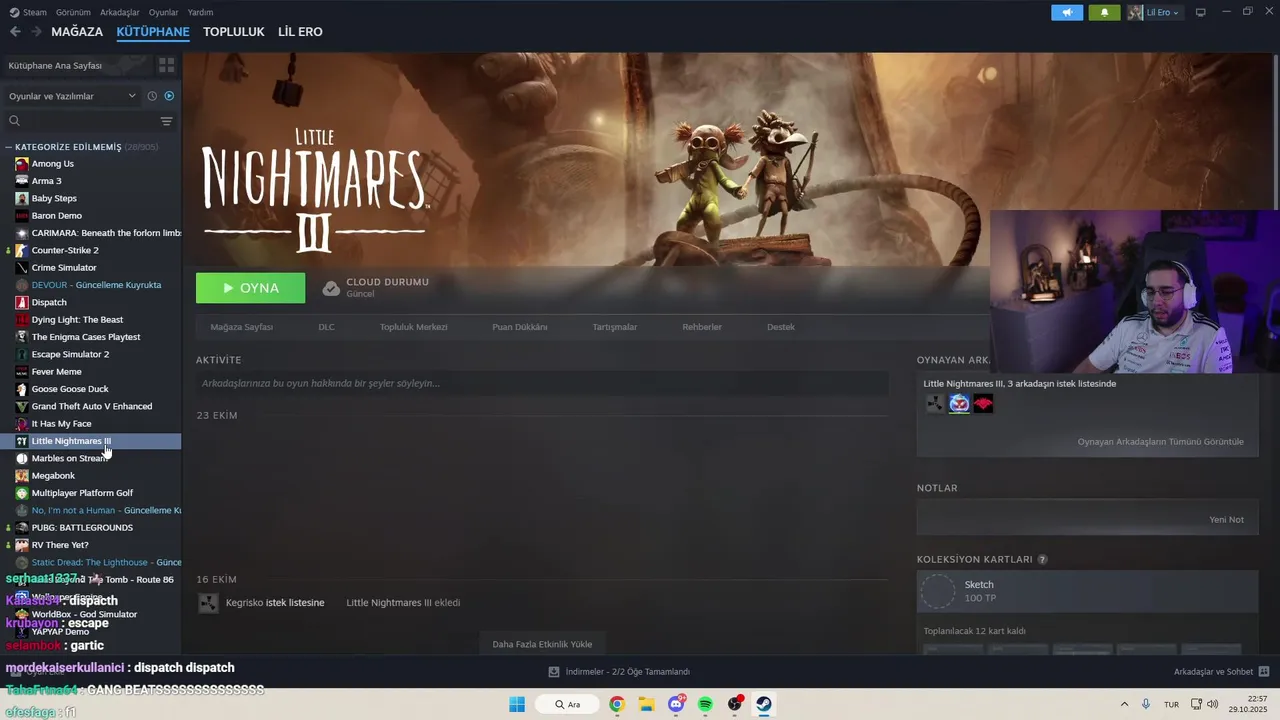The width and height of the screenshot is (1280, 720).
Task: Open the first wishlist friend avatar
Action: (x=935, y=404)
